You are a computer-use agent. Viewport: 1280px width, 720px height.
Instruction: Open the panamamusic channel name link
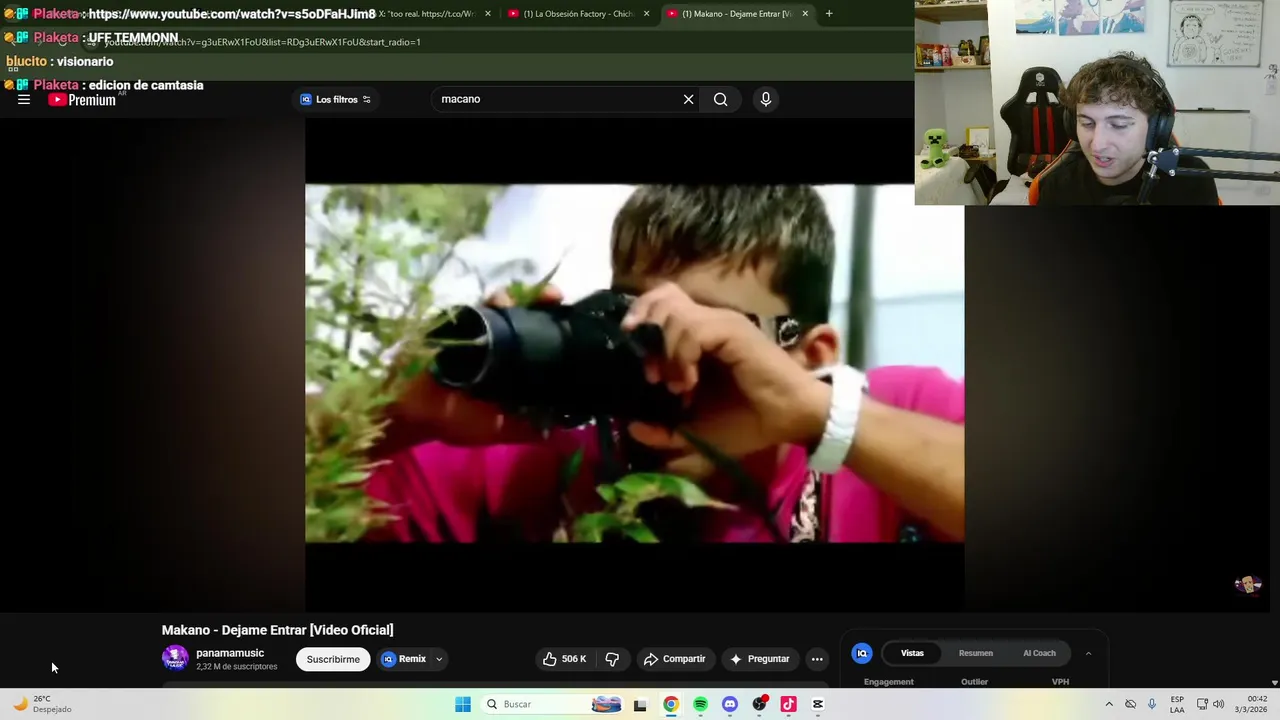tap(230, 653)
